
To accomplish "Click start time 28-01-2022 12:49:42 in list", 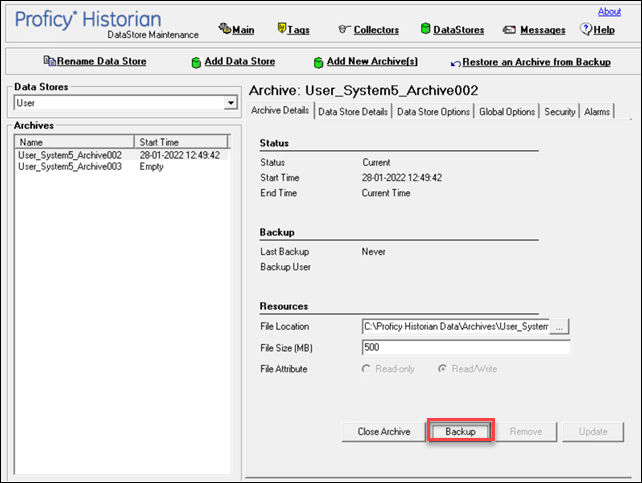I will pos(180,155).
